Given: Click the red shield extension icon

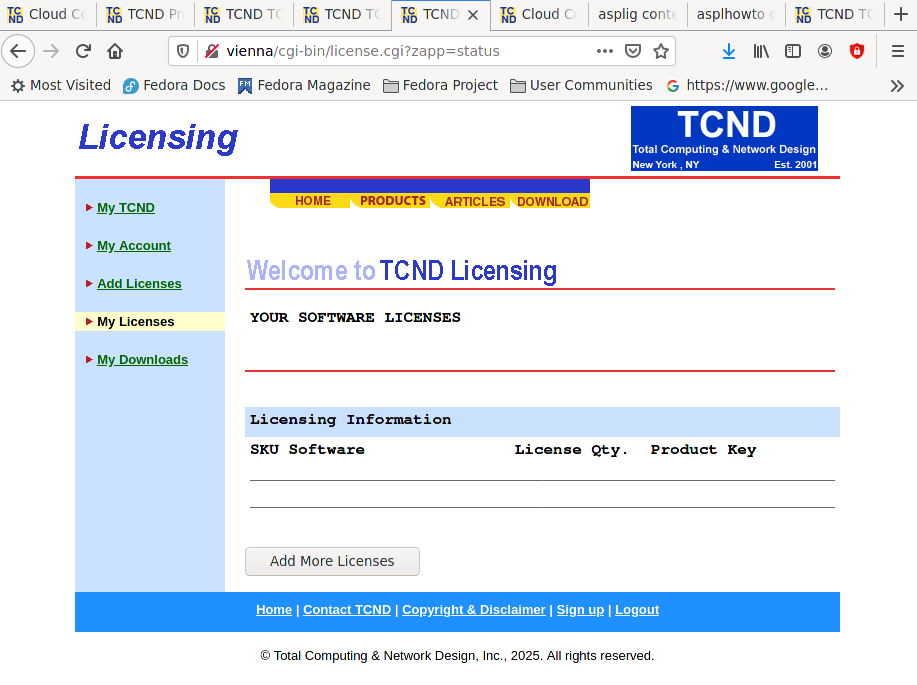Looking at the screenshot, I should [x=857, y=51].
